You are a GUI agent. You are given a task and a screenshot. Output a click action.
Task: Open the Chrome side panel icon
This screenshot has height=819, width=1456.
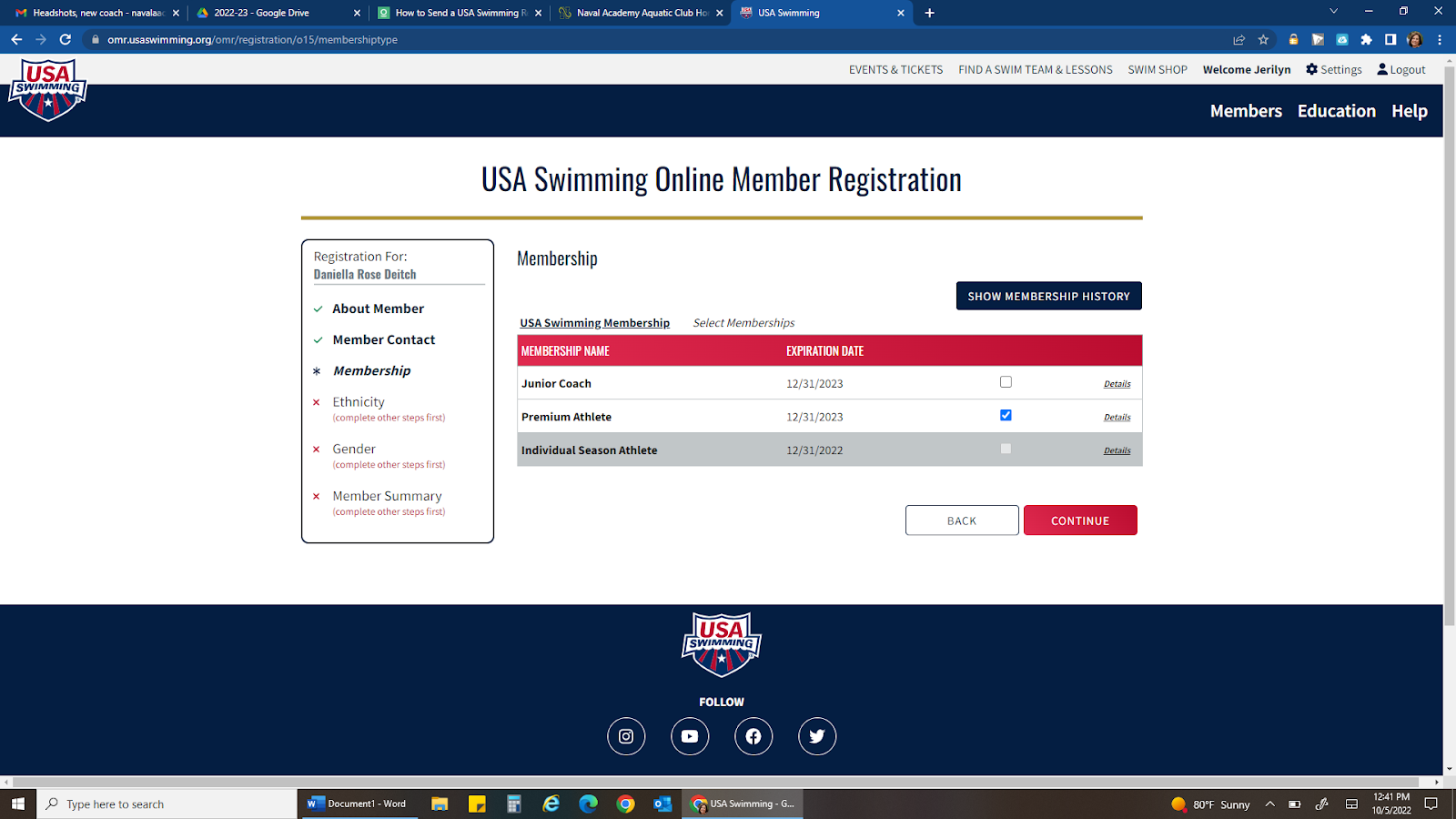click(1390, 39)
